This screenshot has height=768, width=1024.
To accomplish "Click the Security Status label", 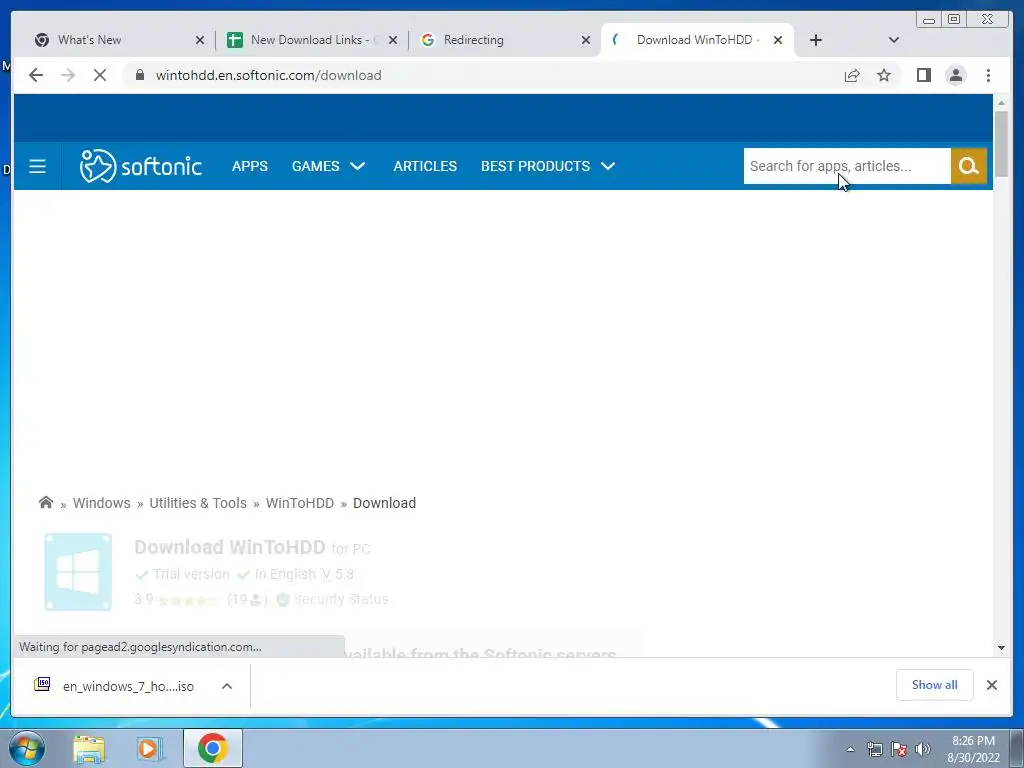I will point(341,599).
